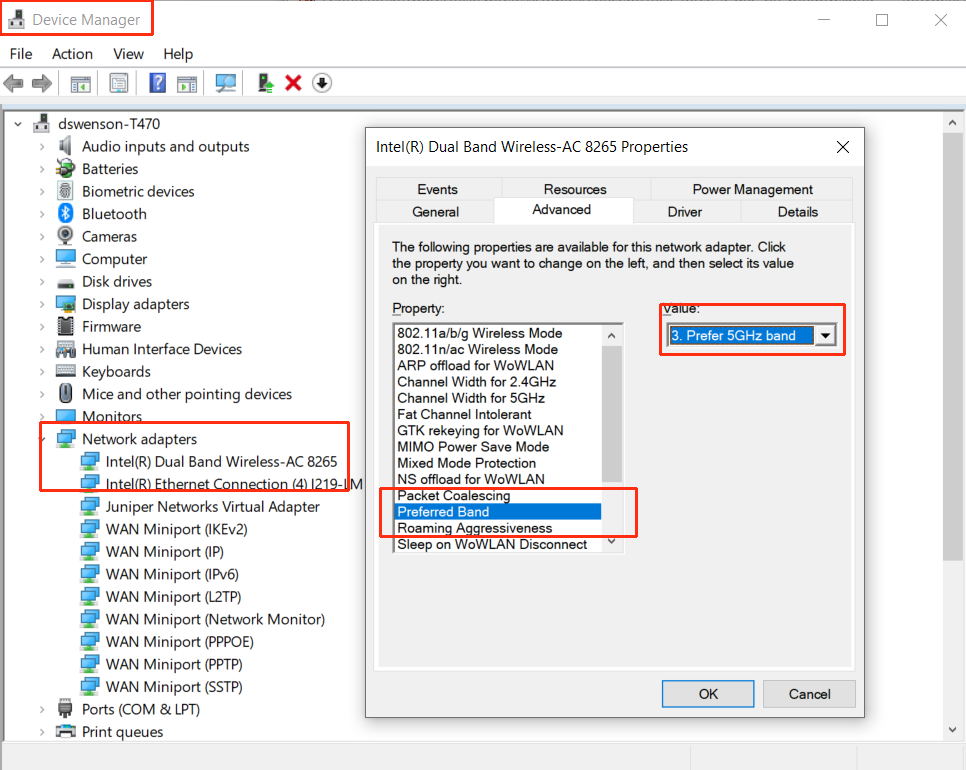Switch to the Driver tab
This screenshot has width=966, height=770.
point(684,212)
